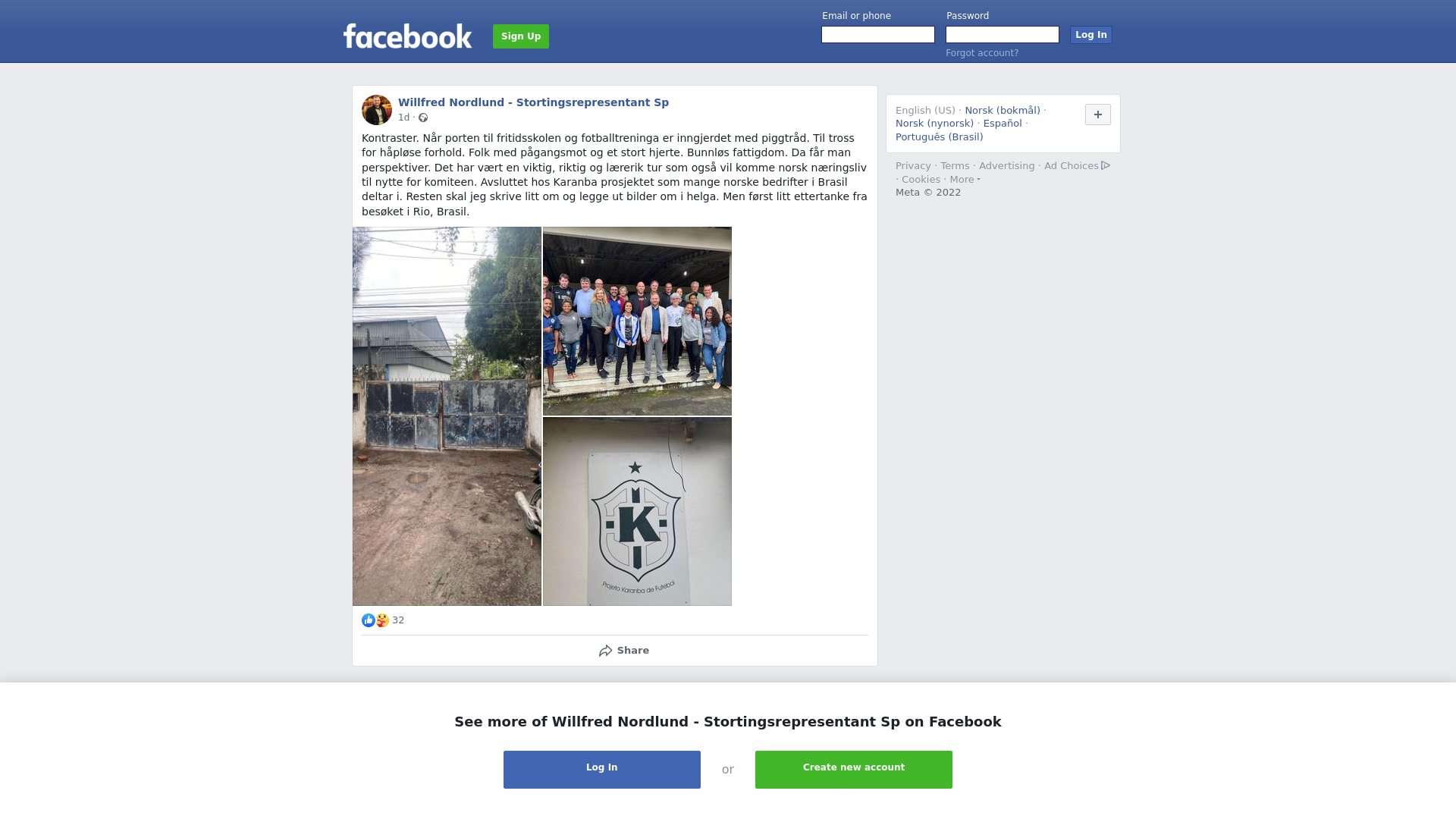Image resolution: width=1456 pixels, height=819 pixels.
Task: Switch language to Norsk (bokmål)
Action: pyautogui.click(x=1003, y=111)
